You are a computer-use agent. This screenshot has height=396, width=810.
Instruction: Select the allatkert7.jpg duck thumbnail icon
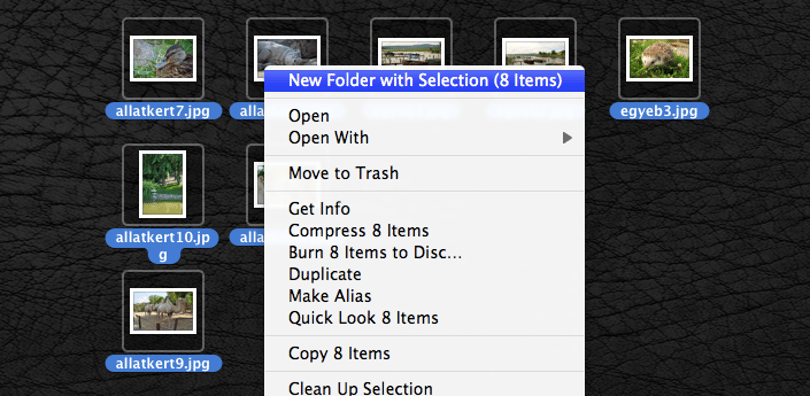pos(163,58)
